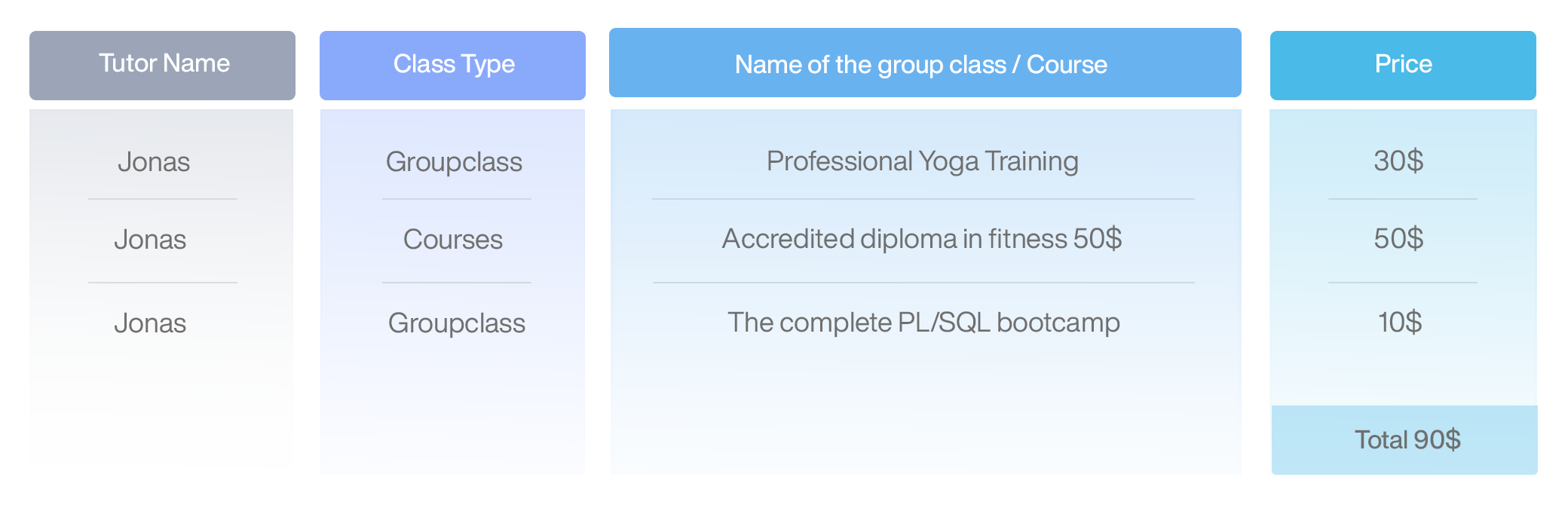Image resolution: width=1568 pixels, height=508 pixels.
Task: Click the Courses class type cell
Action: coord(452,240)
